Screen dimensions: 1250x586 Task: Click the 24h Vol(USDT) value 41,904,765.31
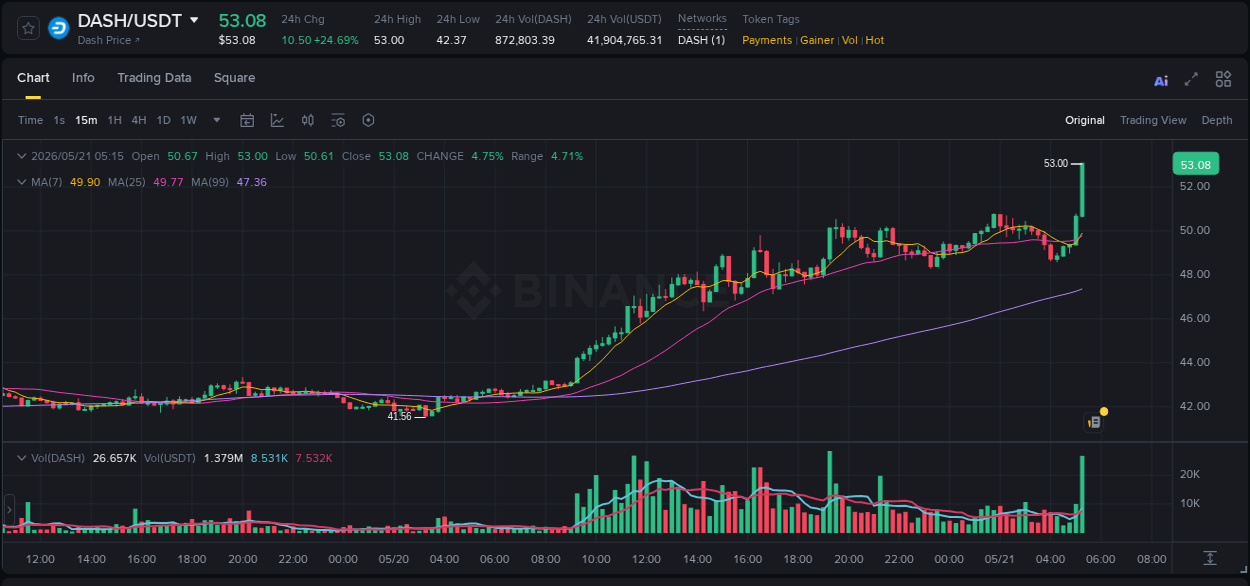[x=625, y=40]
